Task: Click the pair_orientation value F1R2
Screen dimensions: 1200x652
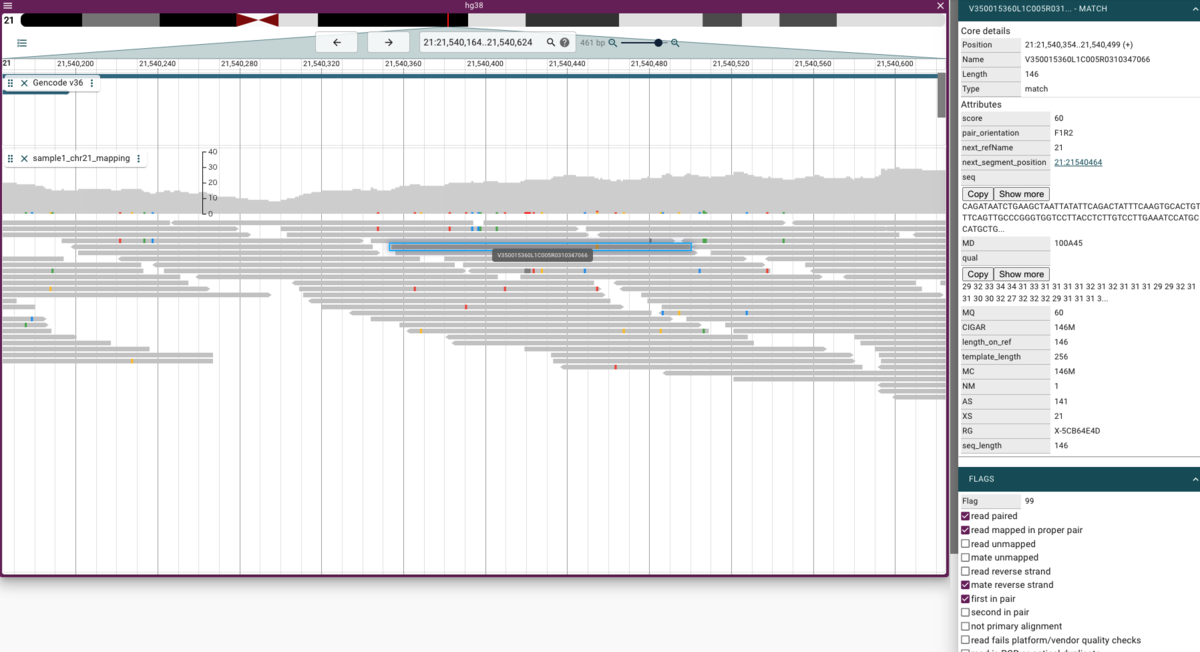Action: [x=1064, y=133]
